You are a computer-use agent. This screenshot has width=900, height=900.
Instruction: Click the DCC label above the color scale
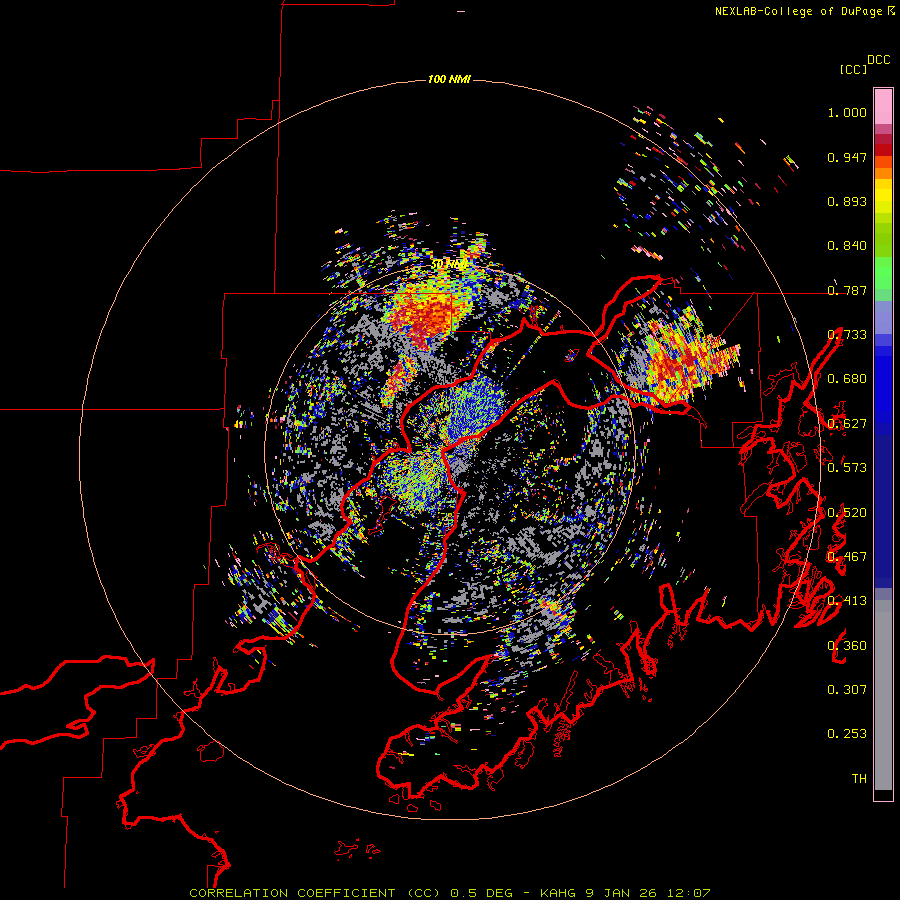[x=879, y=60]
